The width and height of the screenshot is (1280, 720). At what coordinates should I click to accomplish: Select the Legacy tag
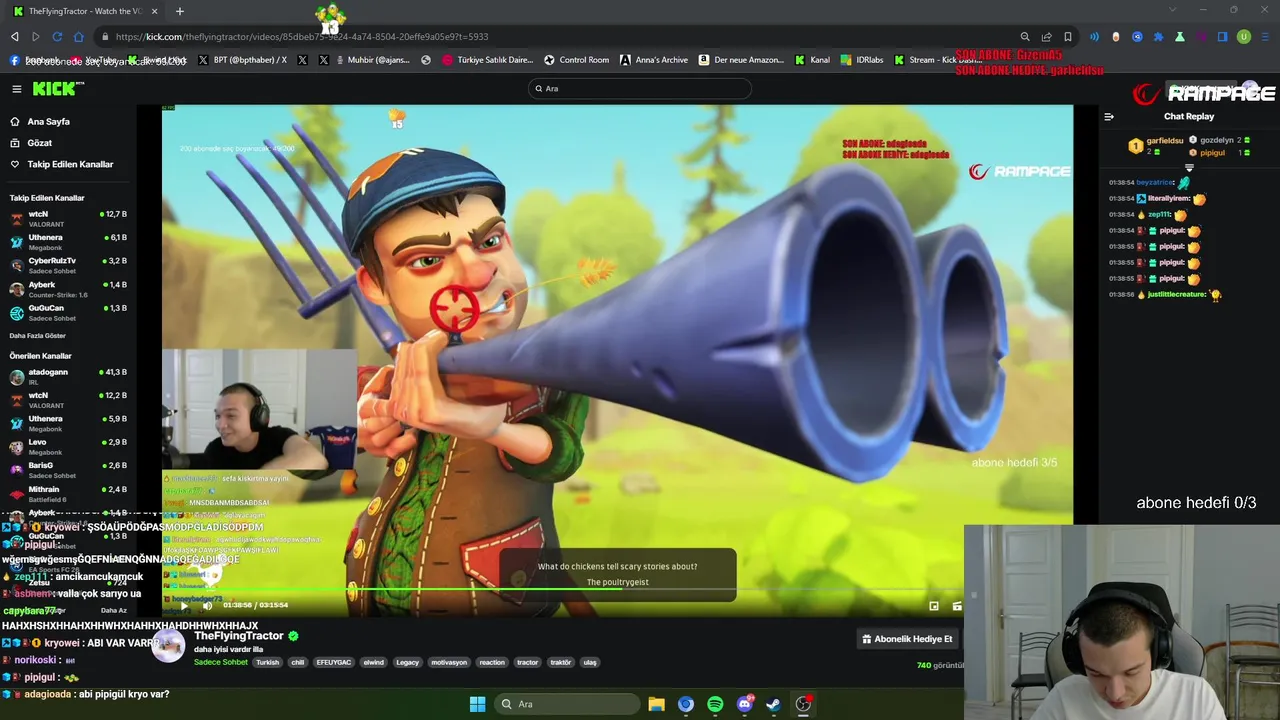(407, 662)
